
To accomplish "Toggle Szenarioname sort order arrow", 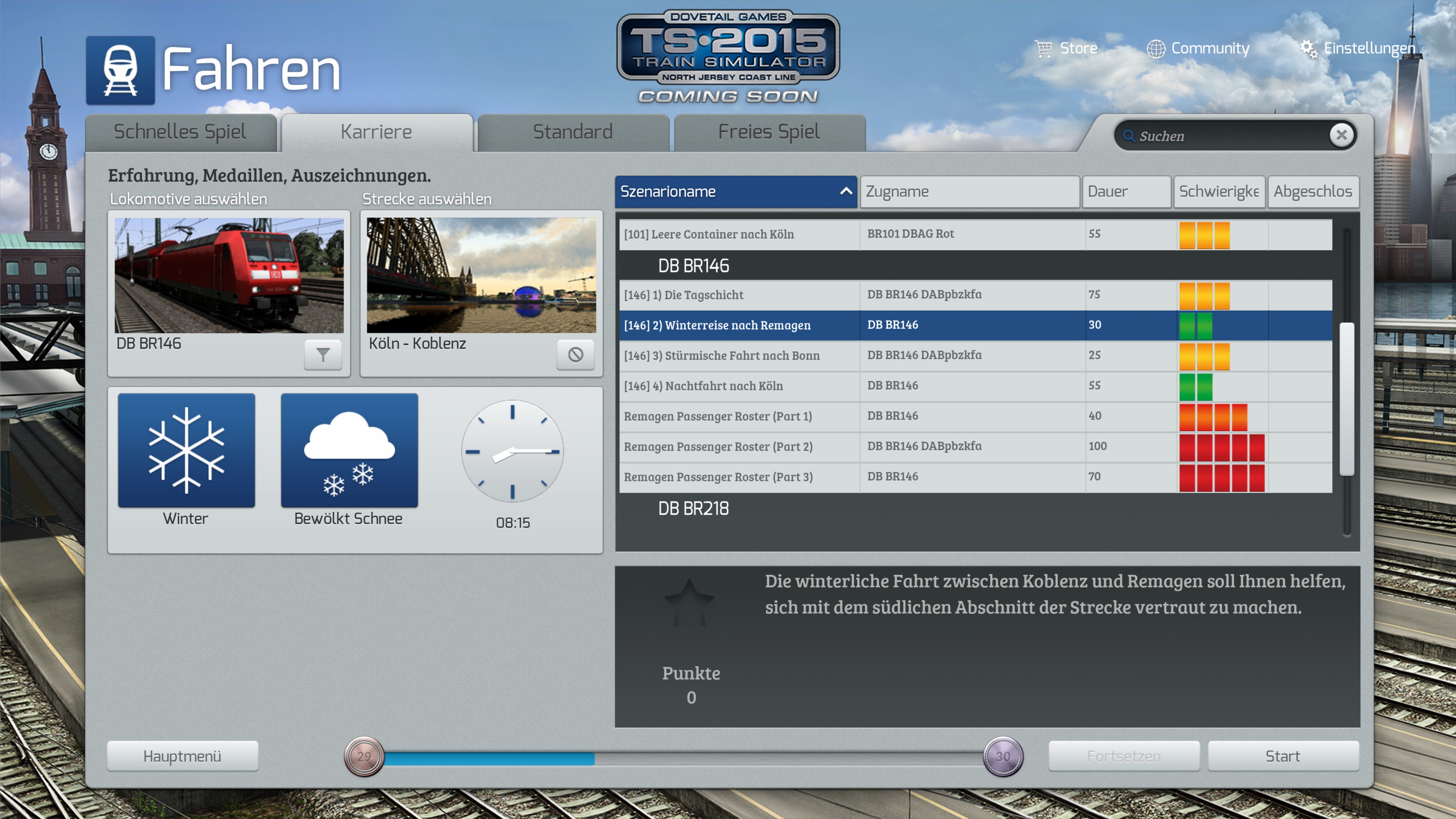I will coord(846,191).
